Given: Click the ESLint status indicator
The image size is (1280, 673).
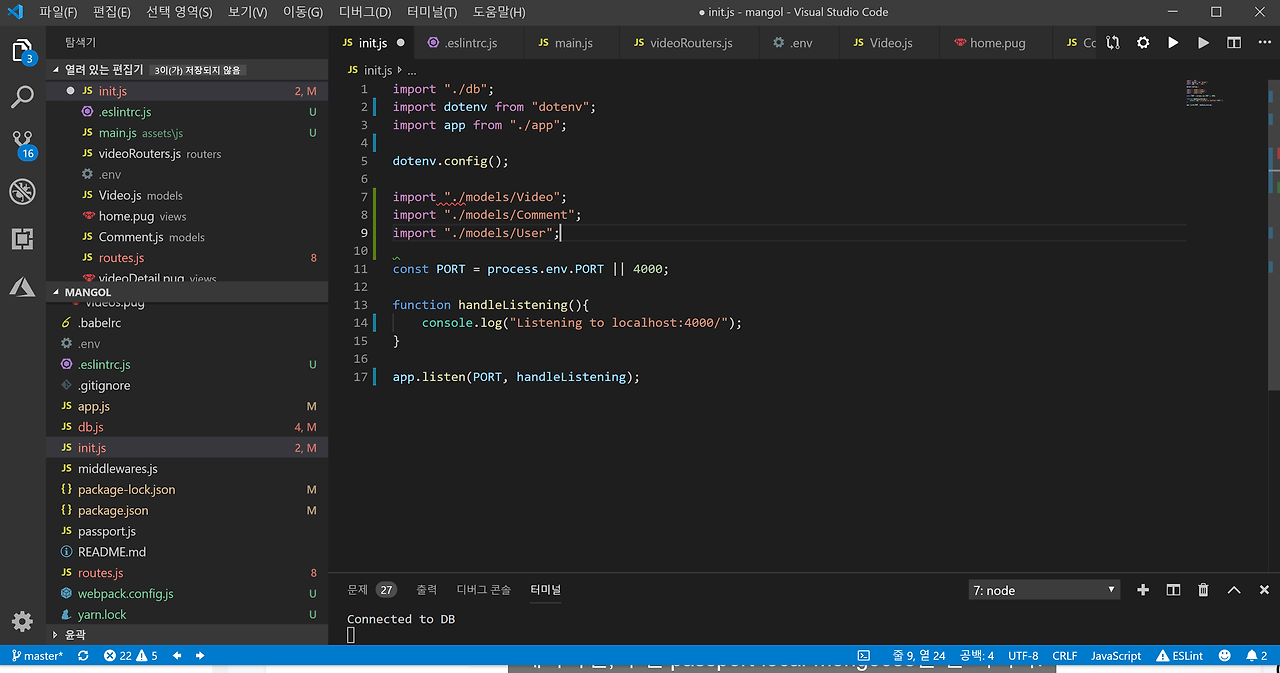Looking at the screenshot, I should pyautogui.click(x=1179, y=656).
